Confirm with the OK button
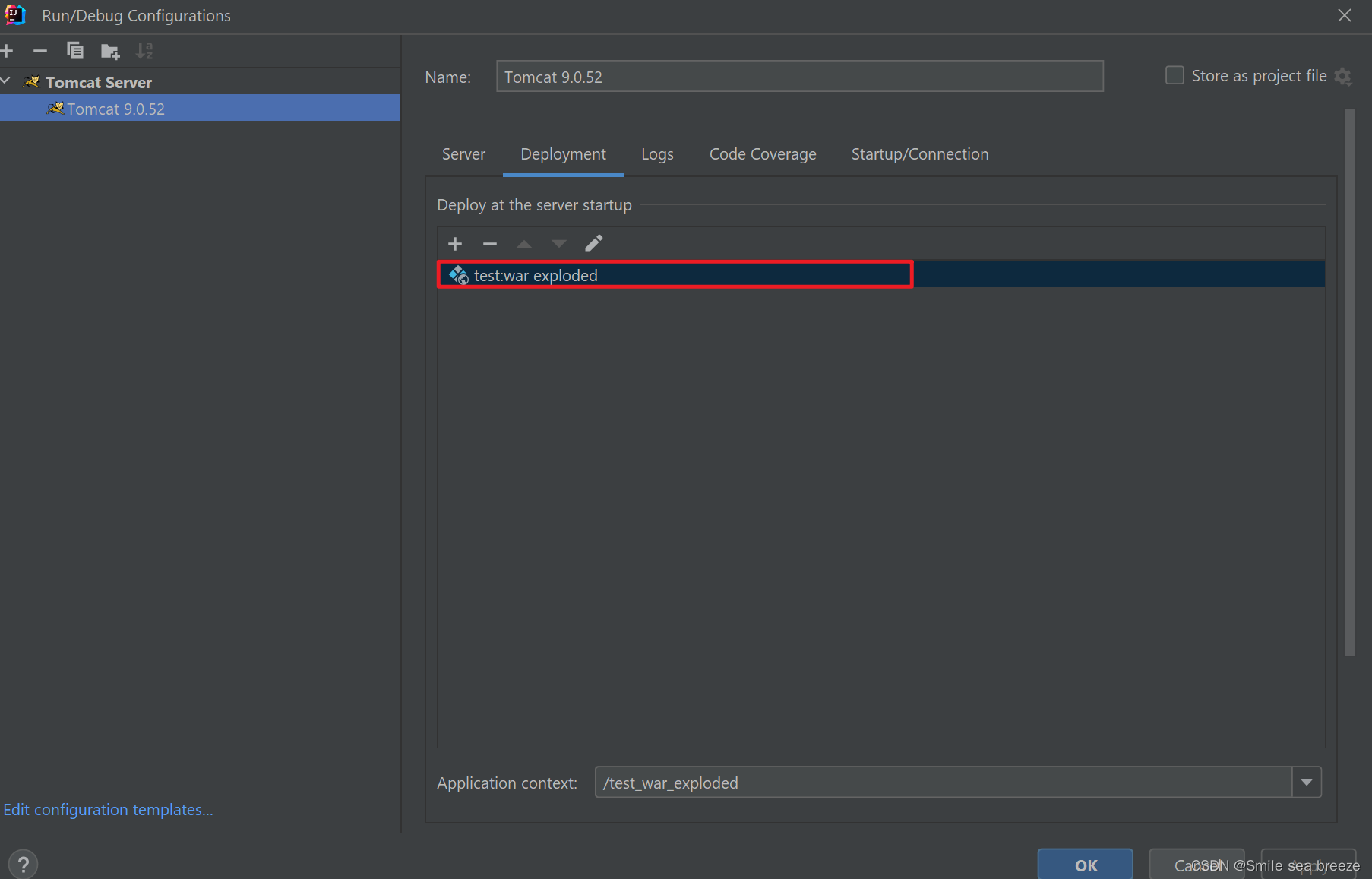Image resolution: width=1372 pixels, height=879 pixels. point(1086,865)
